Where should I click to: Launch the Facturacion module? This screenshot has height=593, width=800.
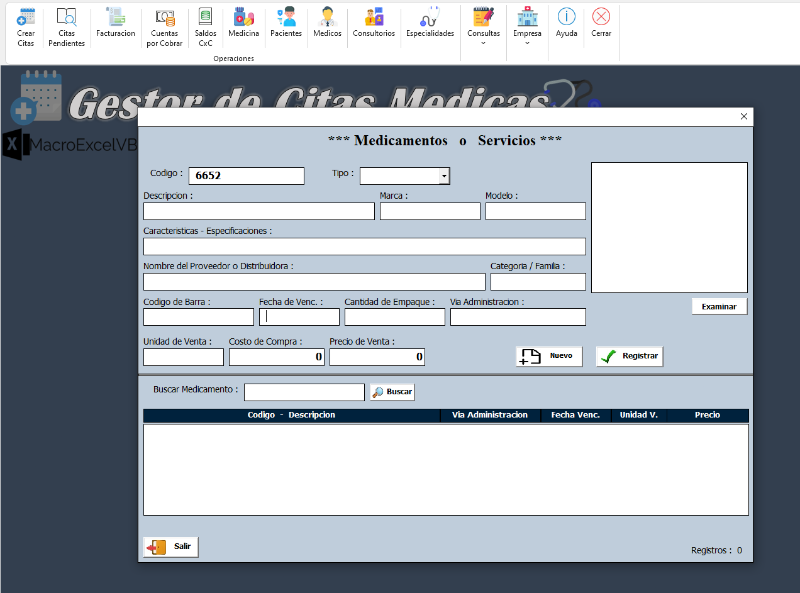point(116,23)
